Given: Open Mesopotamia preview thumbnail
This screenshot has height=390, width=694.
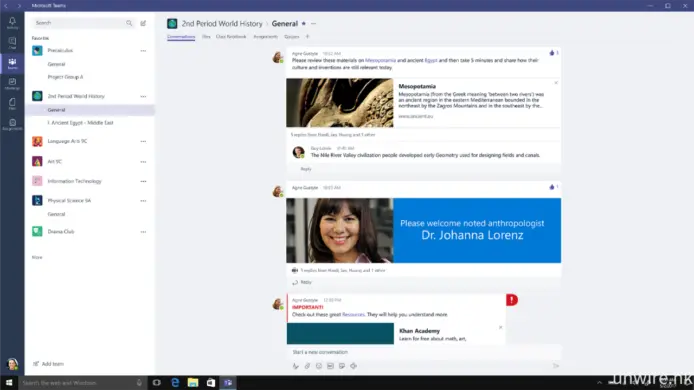Looking at the screenshot, I should [x=339, y=103].
